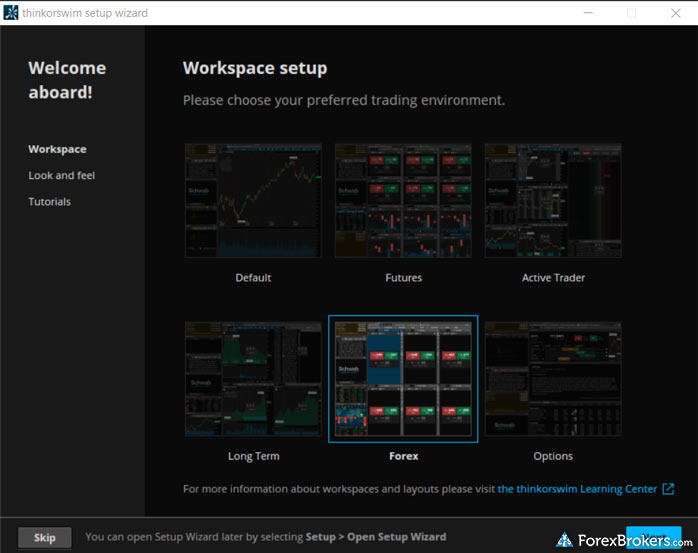The image size is (698, 553).
Task: Open the Workspace step in sidebar
Action: pyautogui.click(x=57, y=149)
